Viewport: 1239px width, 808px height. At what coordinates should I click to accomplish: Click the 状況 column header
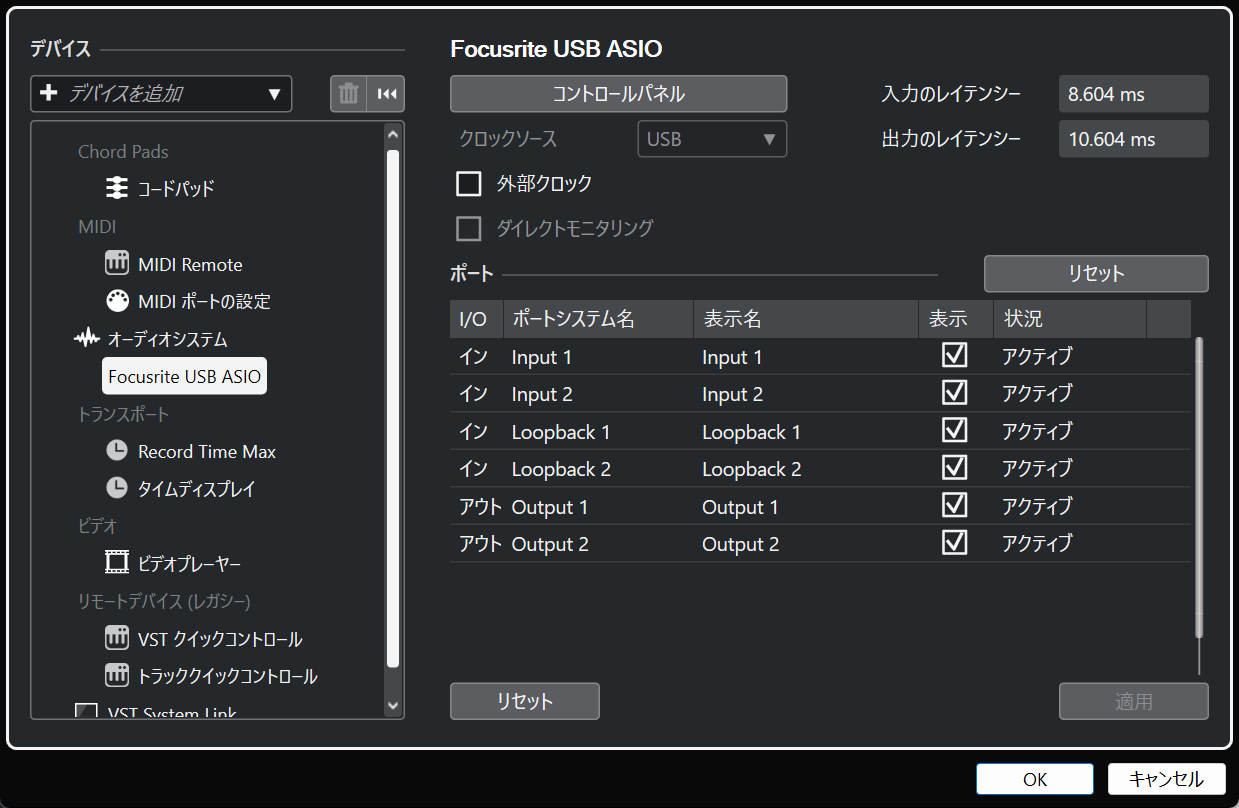pyautogui.click(x=1070, y=319)
